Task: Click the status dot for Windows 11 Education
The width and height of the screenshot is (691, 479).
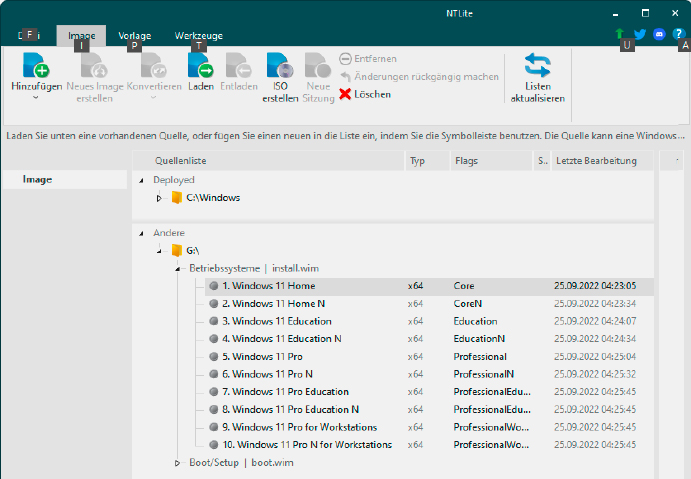Action: point(214,321)
